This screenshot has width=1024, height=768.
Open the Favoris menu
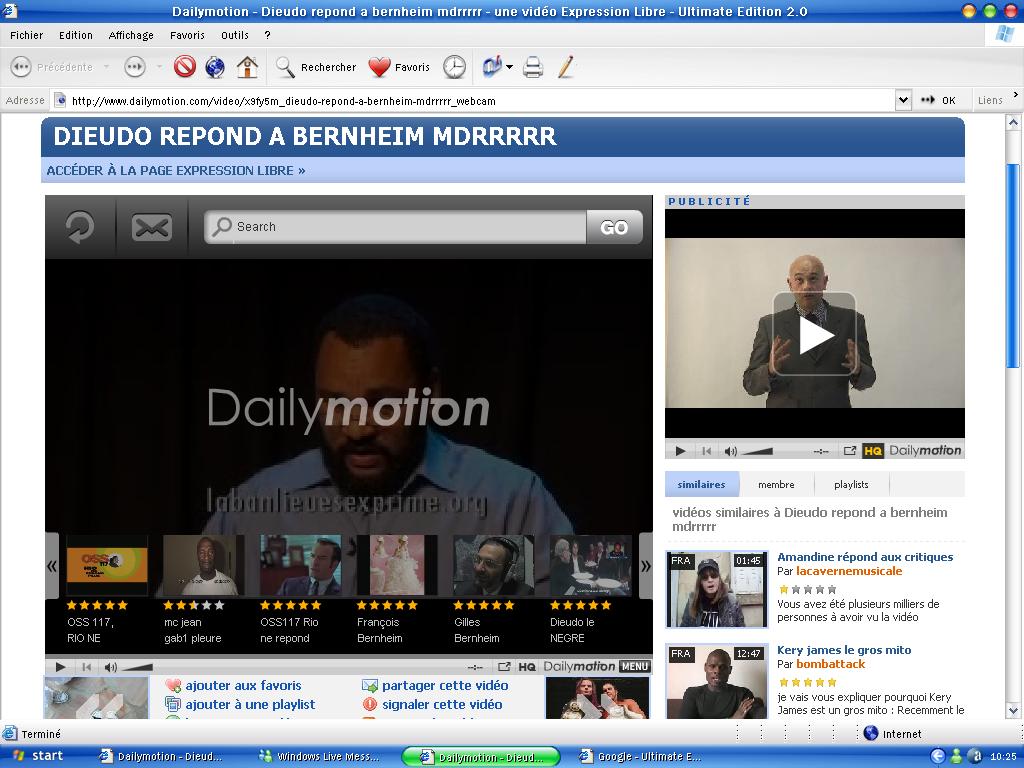click(x=187, y=35)
